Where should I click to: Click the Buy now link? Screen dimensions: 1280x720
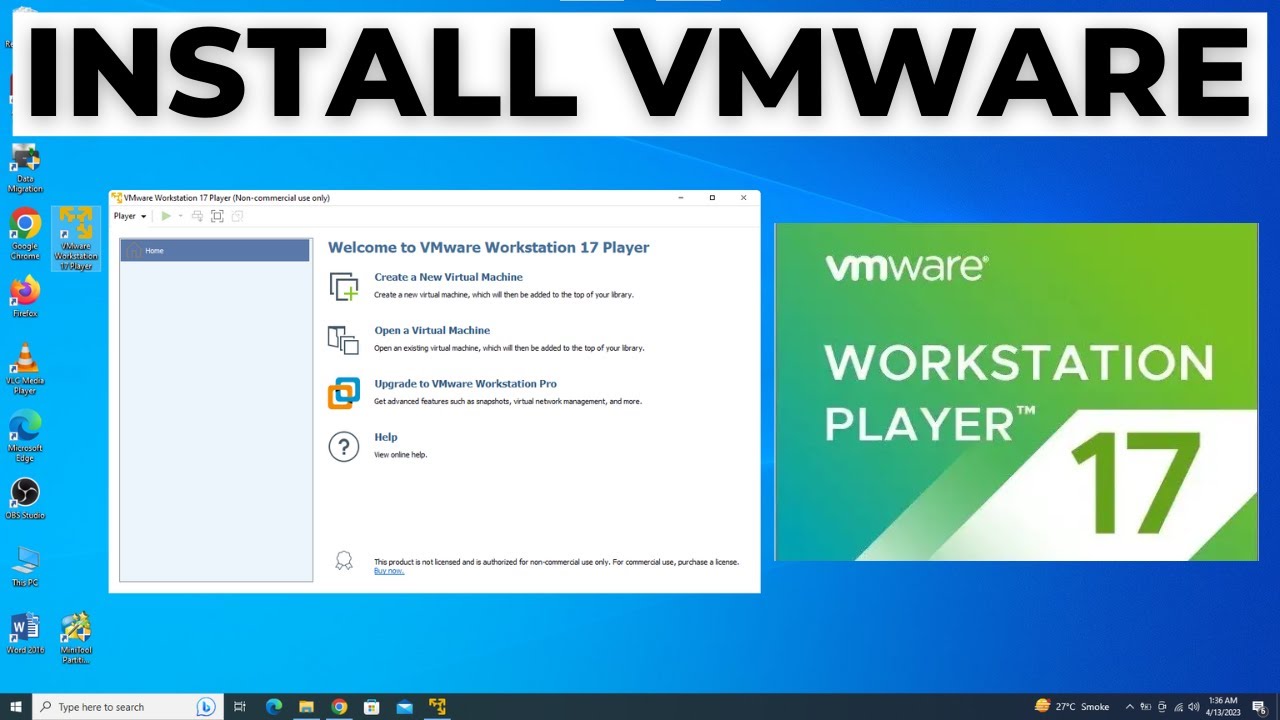(x=389, y=571)
